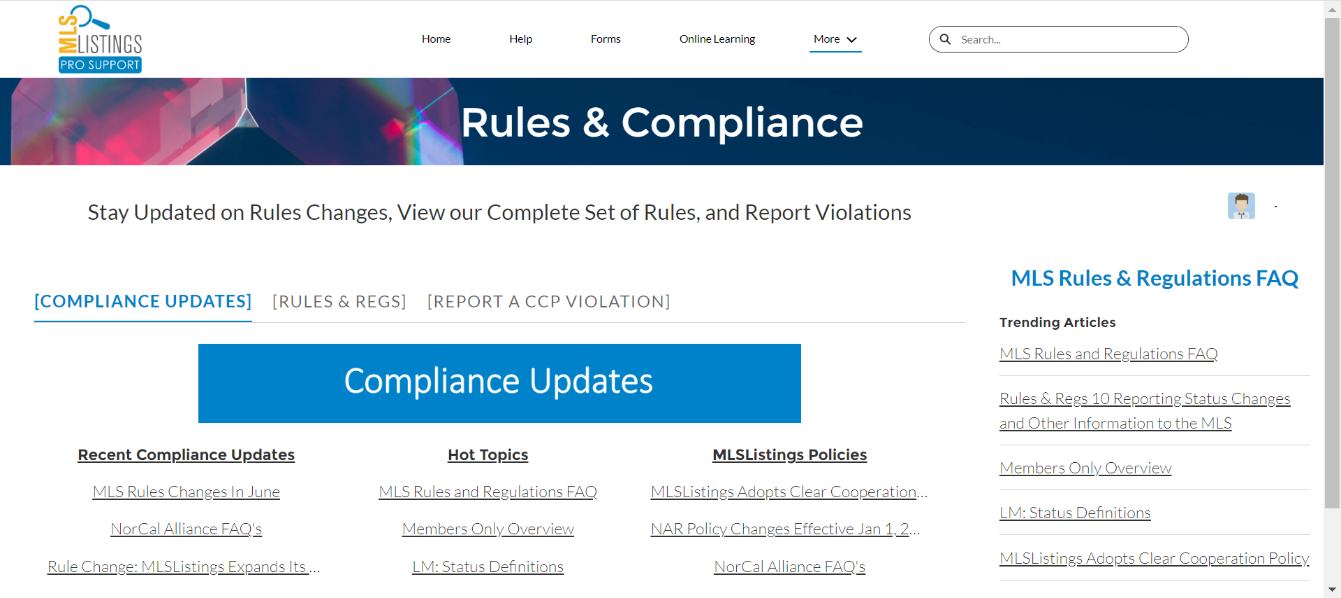
Task: Open LM: Status Definitions under Hot Topics
Action: pos(488,567)
